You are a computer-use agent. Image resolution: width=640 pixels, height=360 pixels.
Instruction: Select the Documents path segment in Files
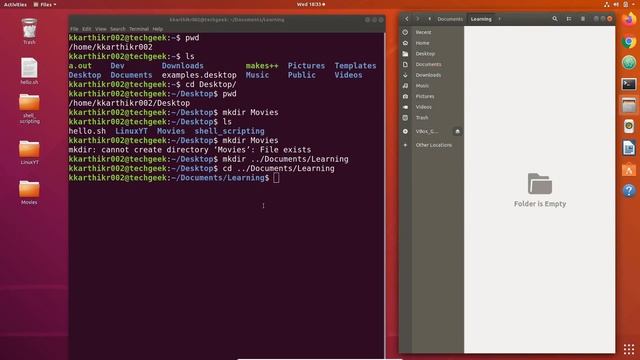click(450, 19)
